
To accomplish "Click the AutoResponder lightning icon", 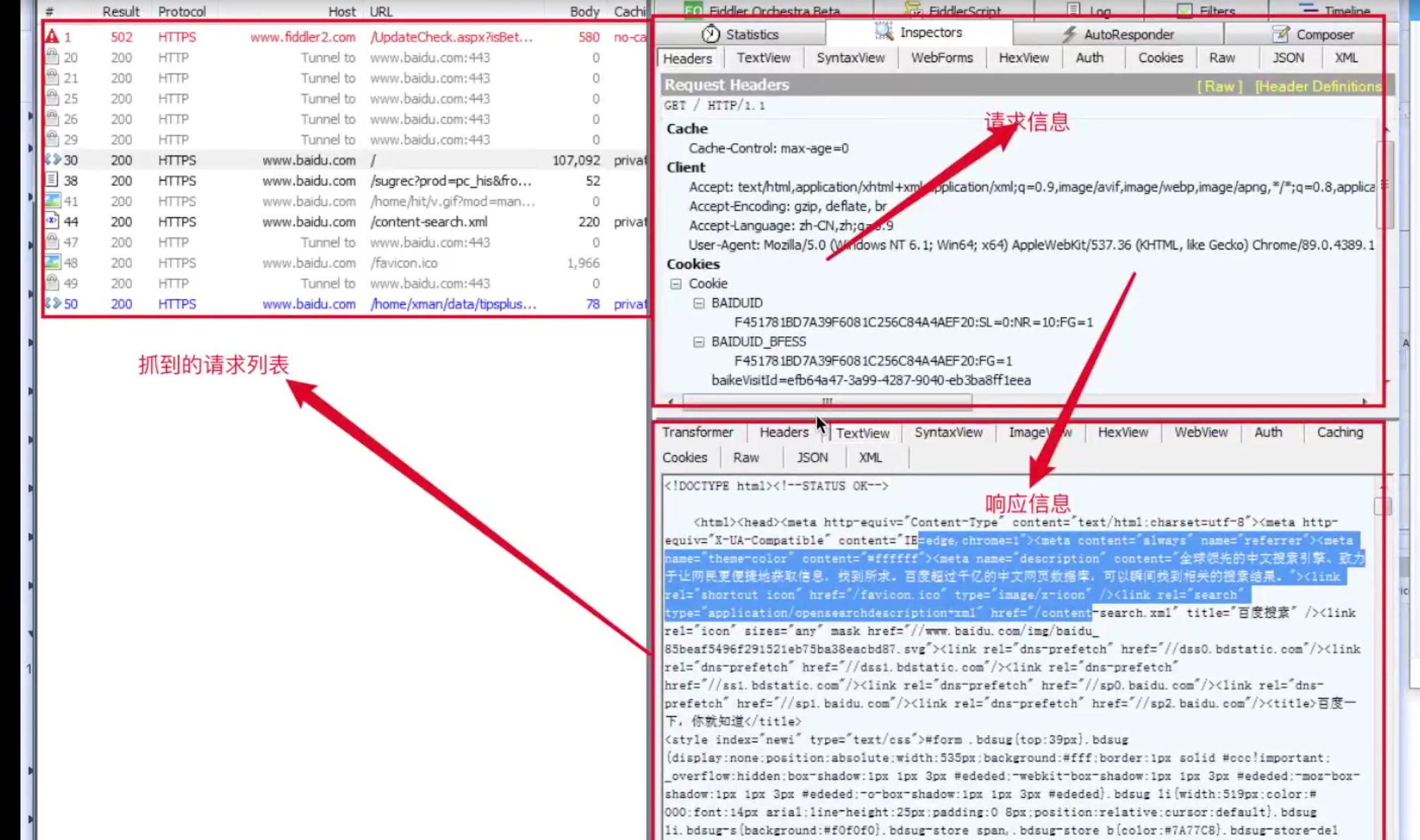I will [x=1070, y=34].
